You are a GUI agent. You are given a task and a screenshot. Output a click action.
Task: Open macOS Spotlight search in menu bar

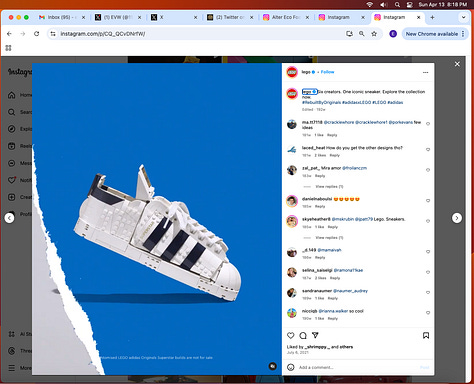click(397, 4)
